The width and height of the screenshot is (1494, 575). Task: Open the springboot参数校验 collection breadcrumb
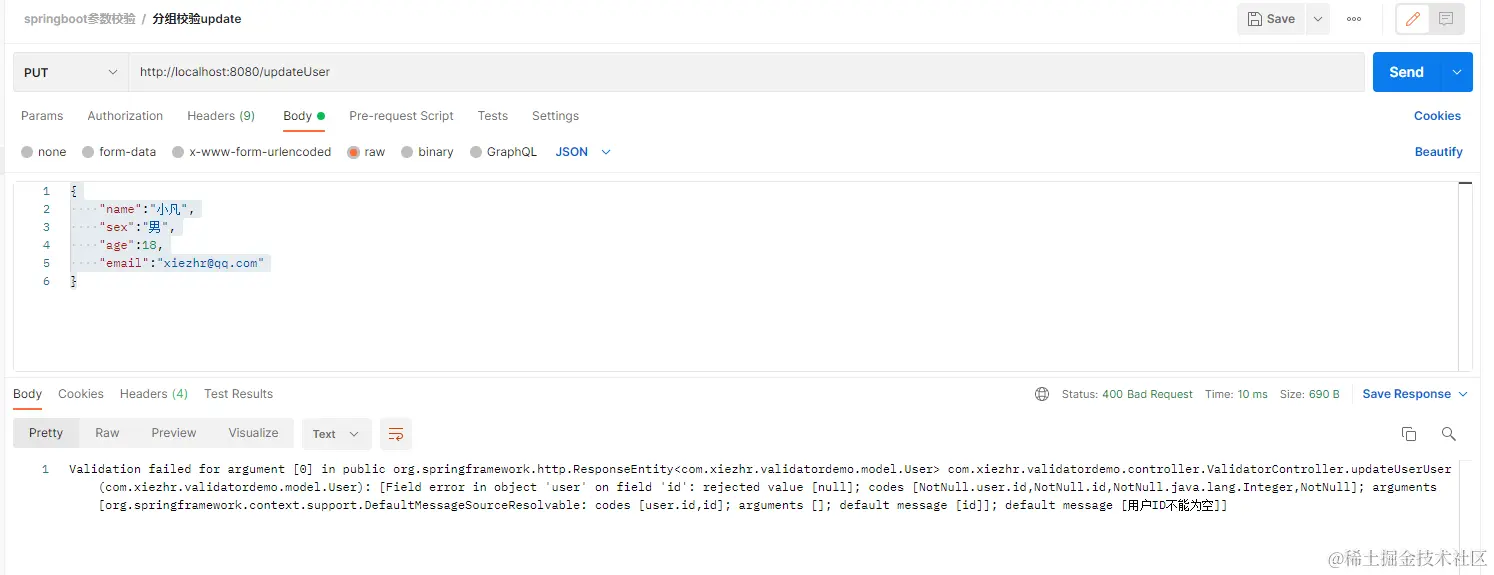click(80, 19)
